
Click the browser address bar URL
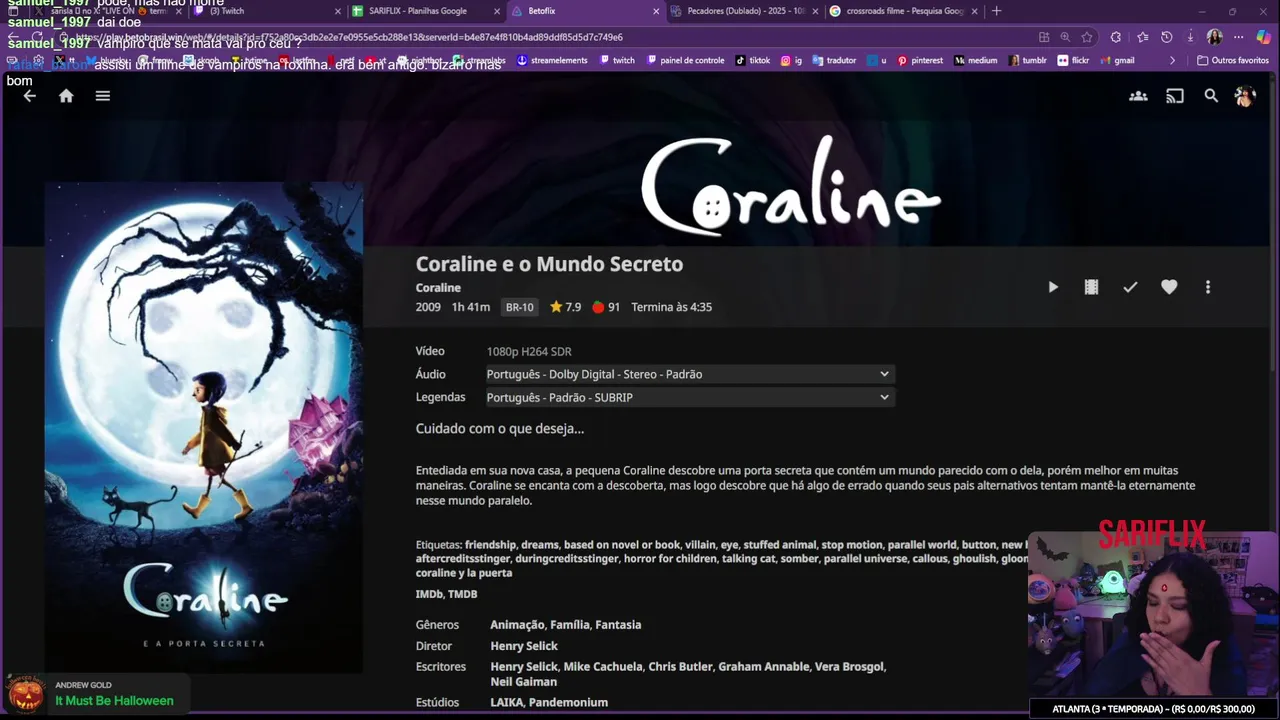tap(350, 37)
